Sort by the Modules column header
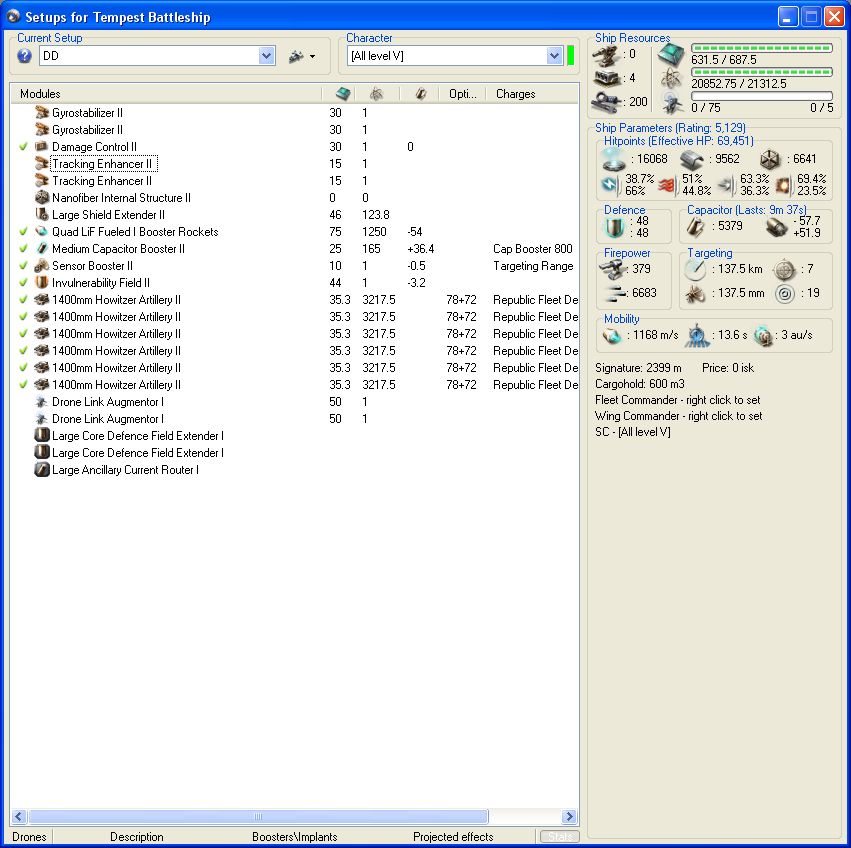 pos(166,94)
